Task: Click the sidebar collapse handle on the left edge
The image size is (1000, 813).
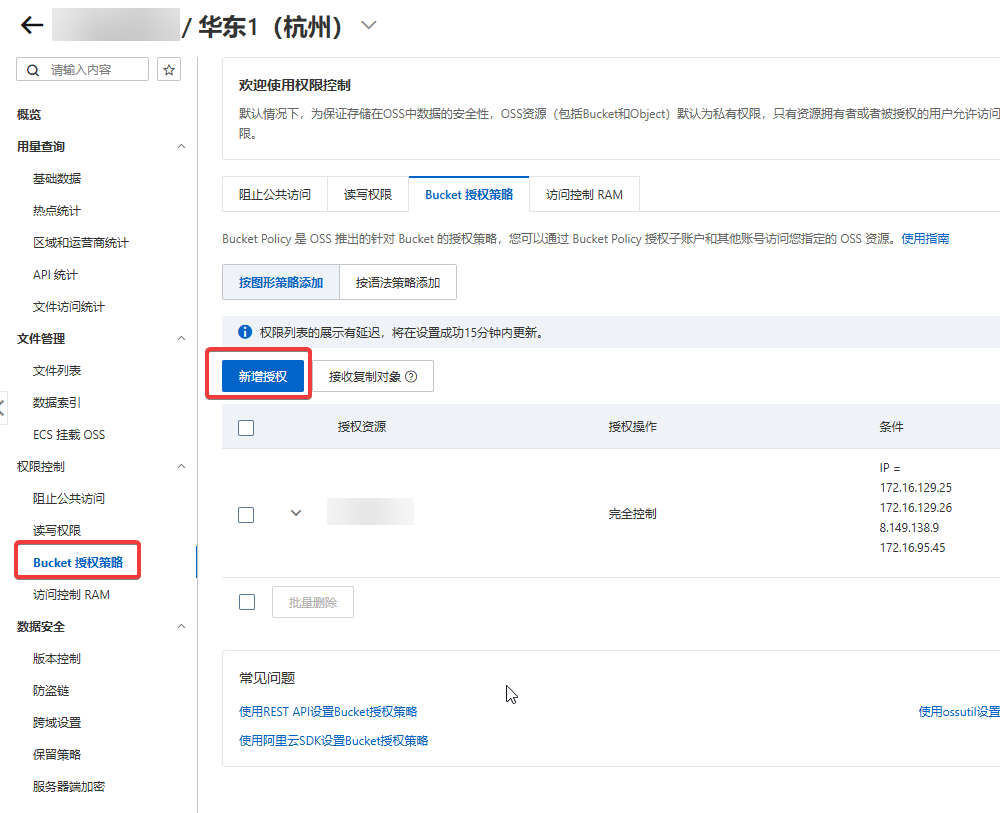Action: pyautogui.click(x=4, y=410)
